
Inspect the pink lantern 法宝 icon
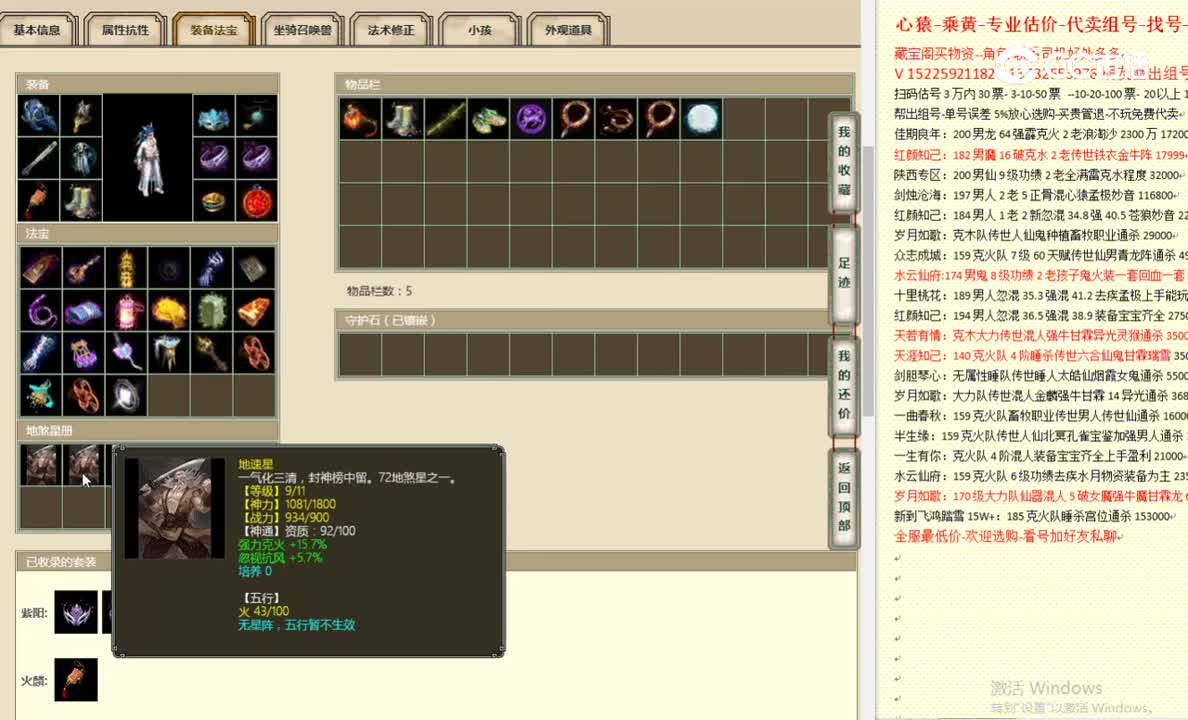coord(127,310)
